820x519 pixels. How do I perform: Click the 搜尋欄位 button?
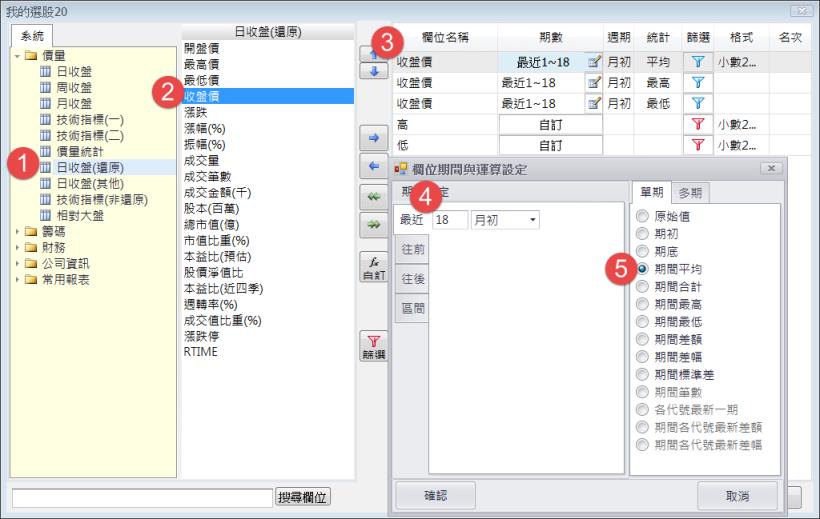click(303, 497)
